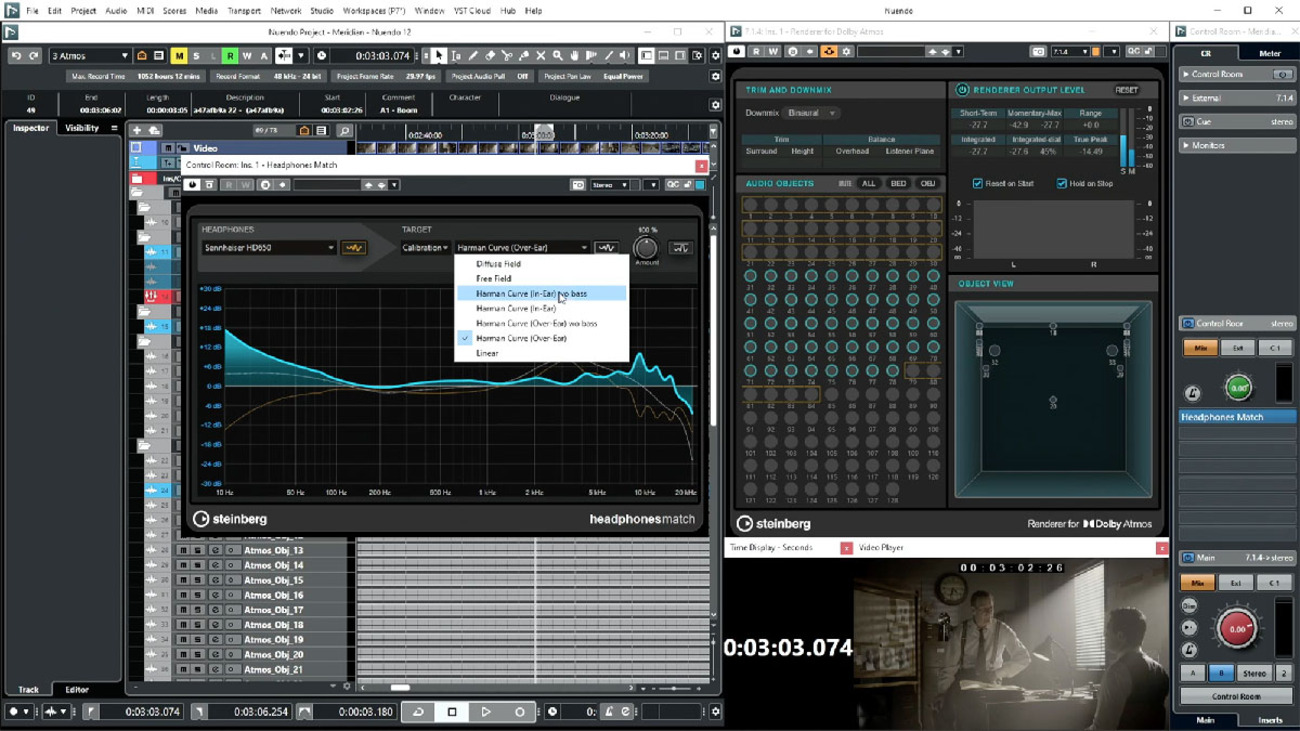Toggle Reset on Start checkbox
The image size is (1300, 731).
[978, 184]
